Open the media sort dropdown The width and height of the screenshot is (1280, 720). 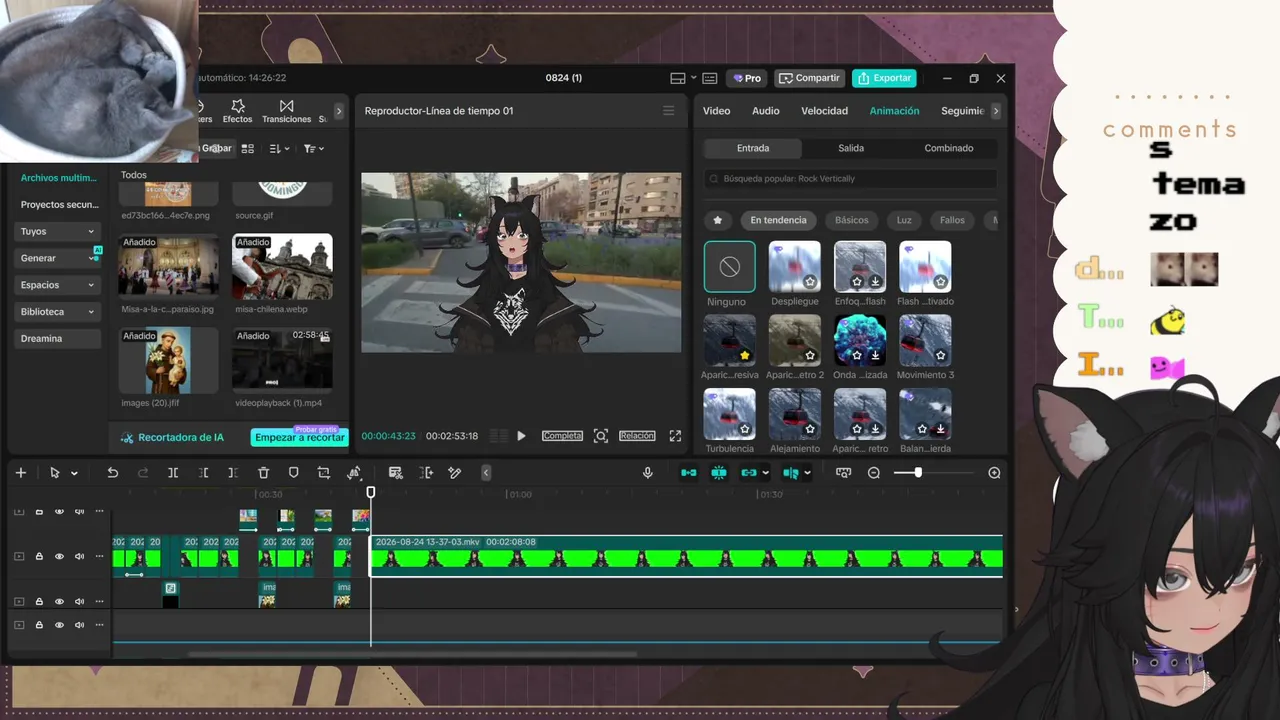(280, 149)
